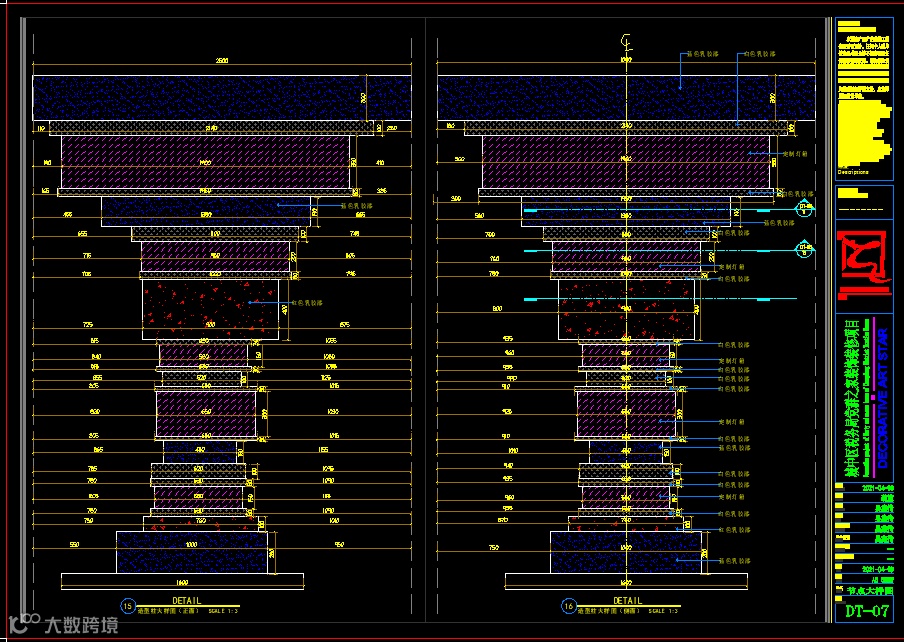Select the Descriptions label in title block
The width and height of the screenshot is (904, 642).
(853, 172)
